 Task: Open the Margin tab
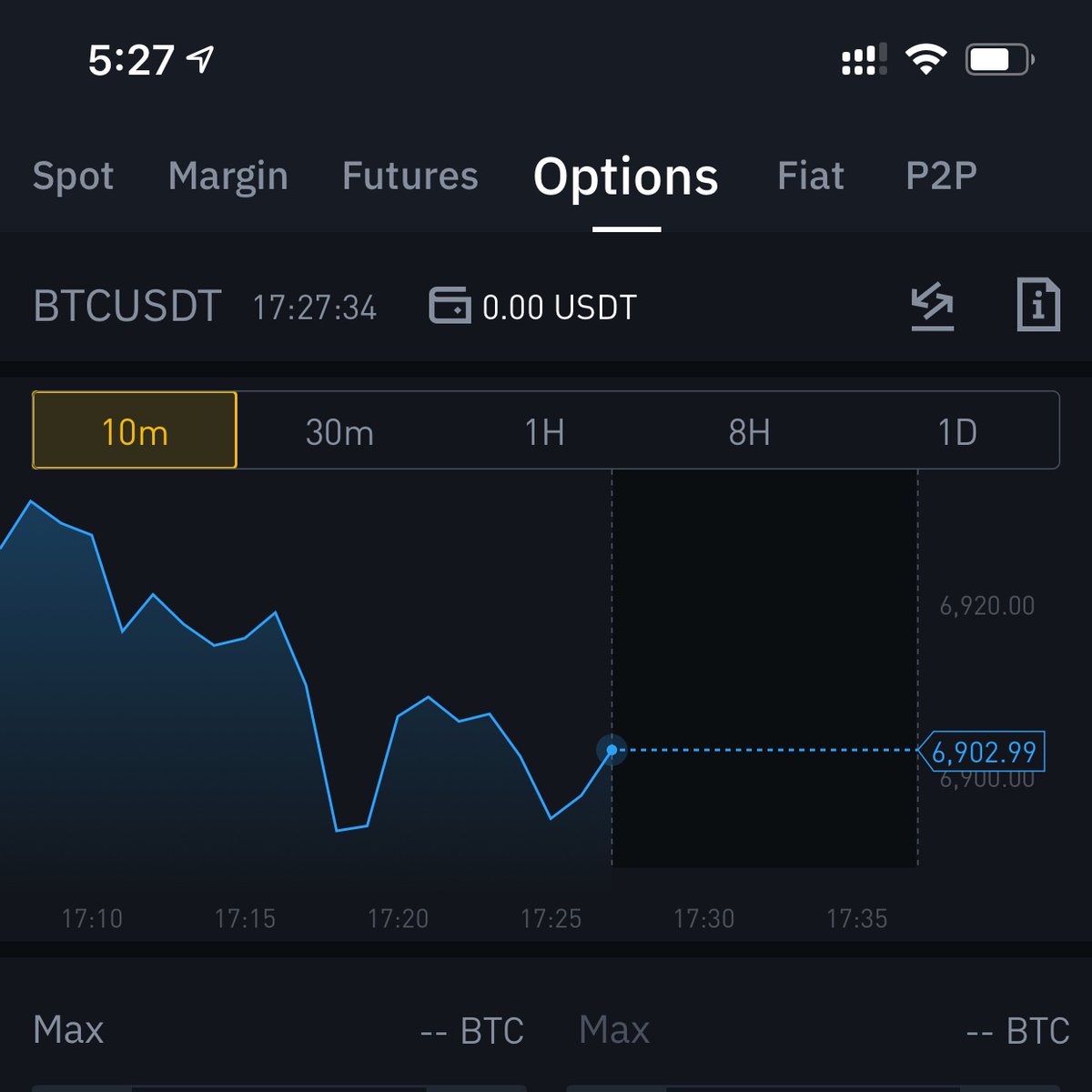tap(227, 176)
